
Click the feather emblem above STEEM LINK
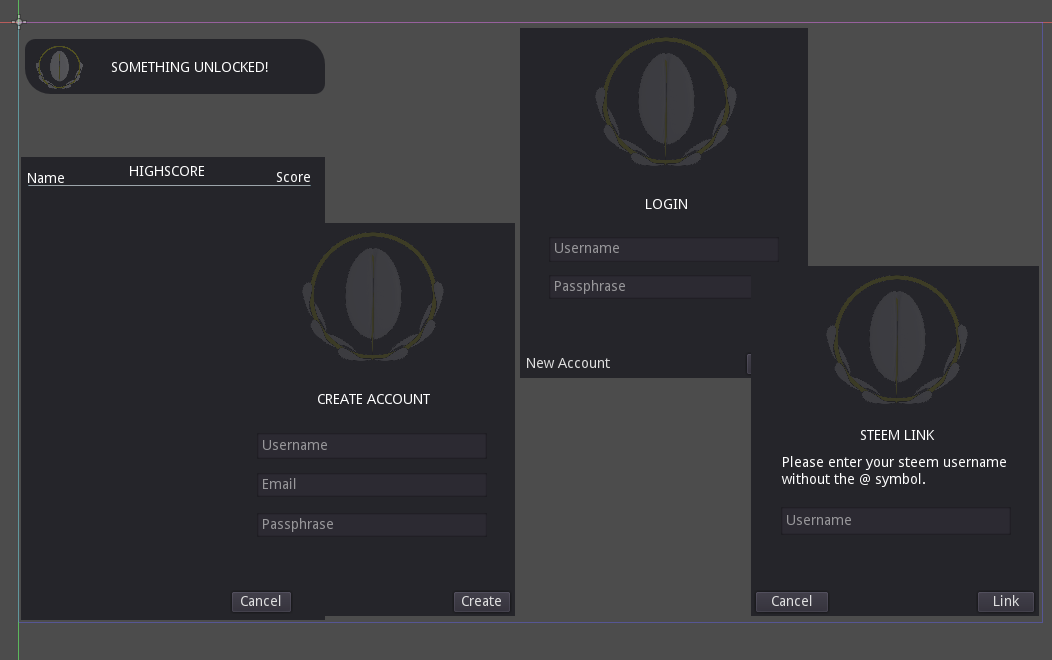(x=897, y=338)
